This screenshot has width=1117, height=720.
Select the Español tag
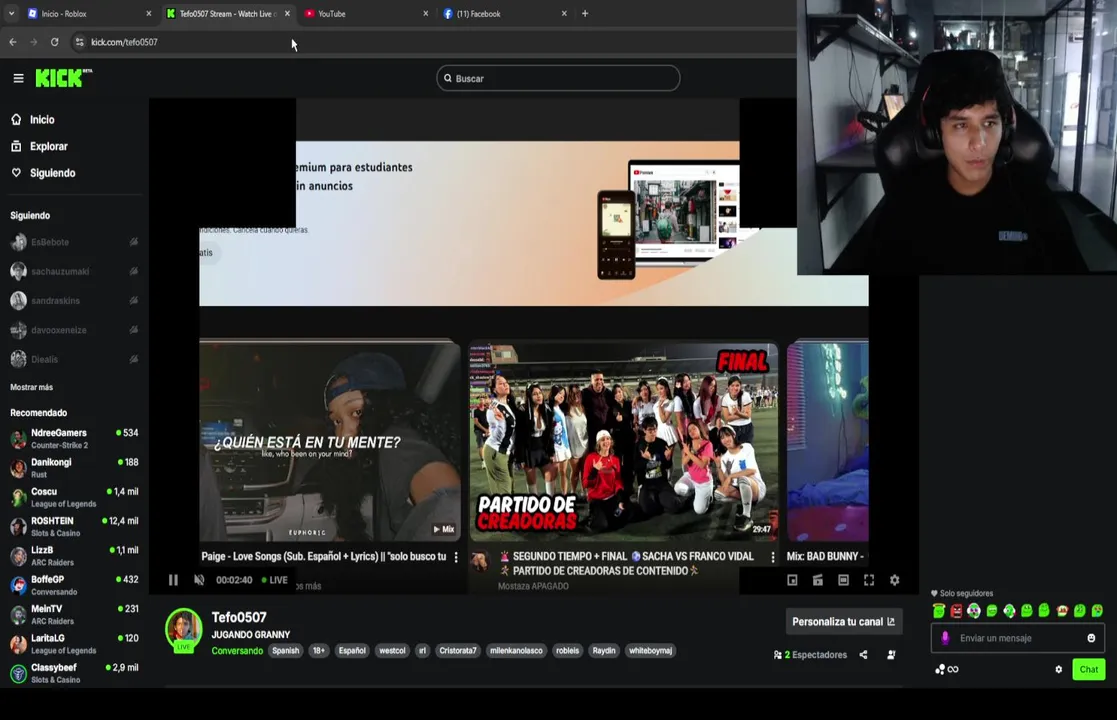(352, 651)
